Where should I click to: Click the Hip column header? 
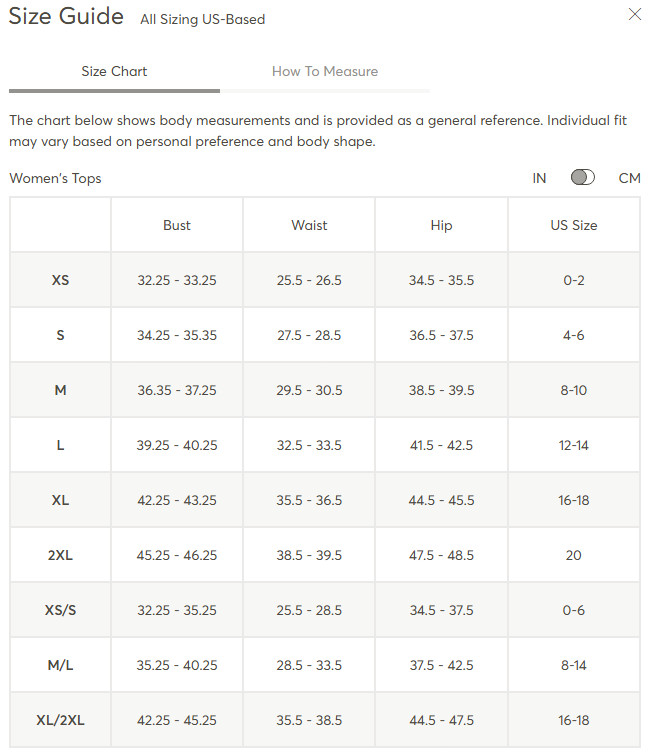(x=441, y=225)
